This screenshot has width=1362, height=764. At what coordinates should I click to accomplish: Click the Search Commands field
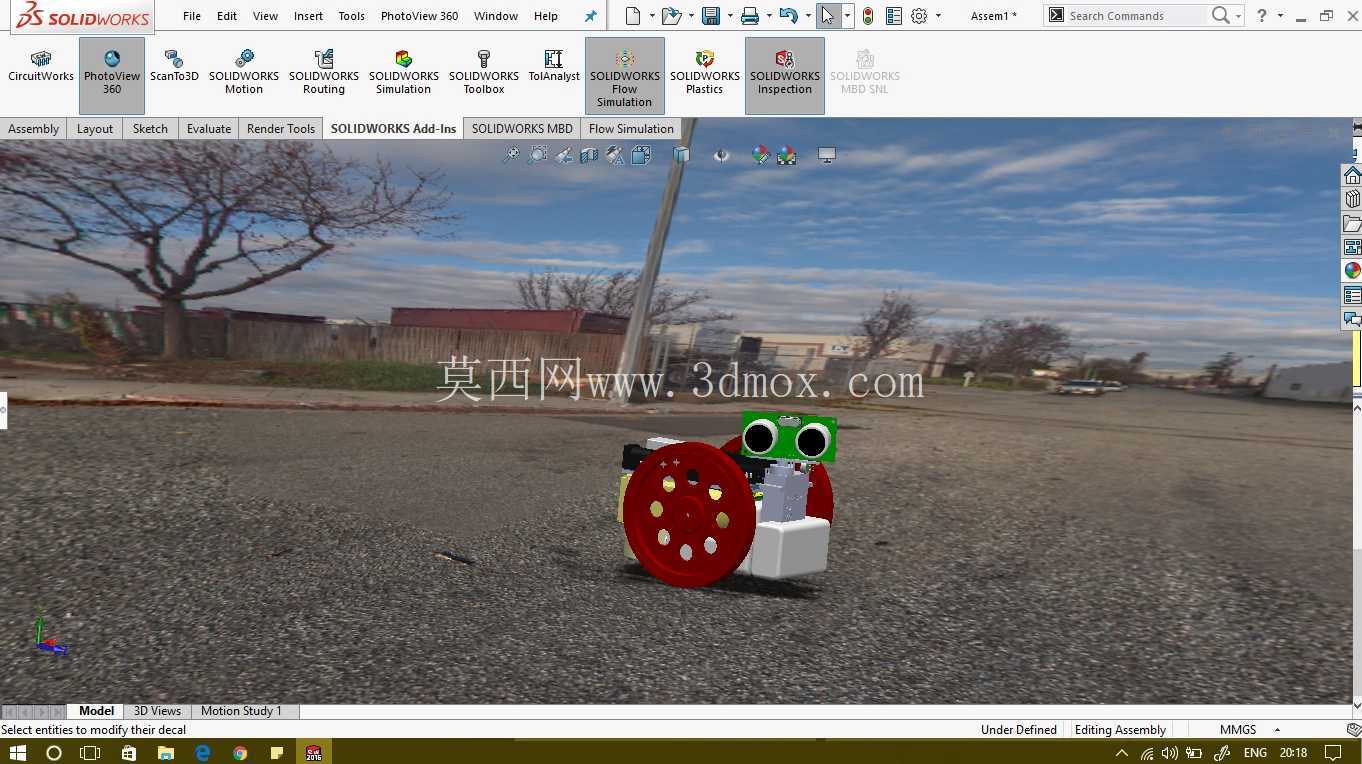[x=1136, y=16]
